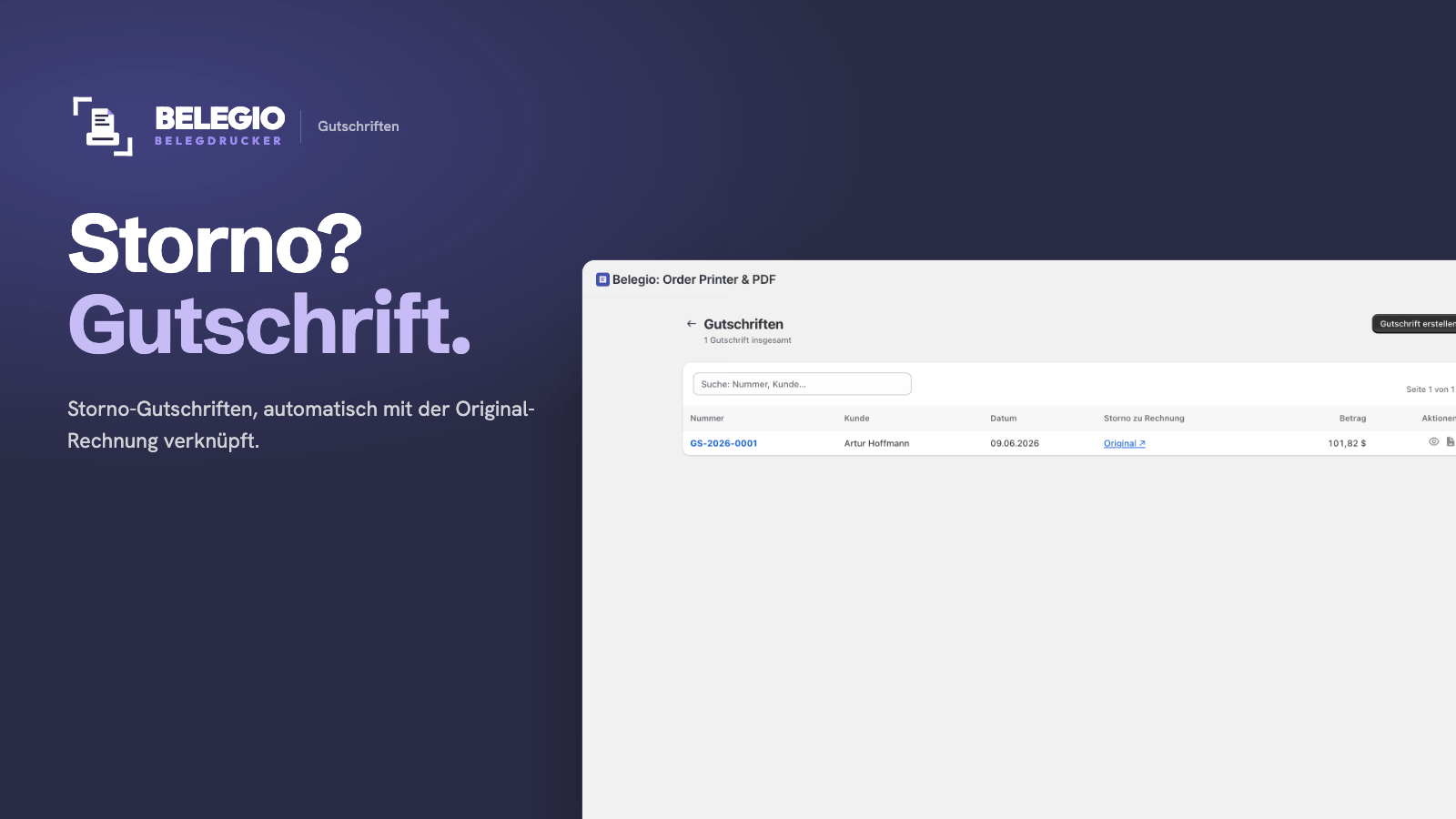This screenshot has height=819, width=1456.
Task: Click the "Storno zu Rechnung" column header
Action: [x=1144, y=419]
